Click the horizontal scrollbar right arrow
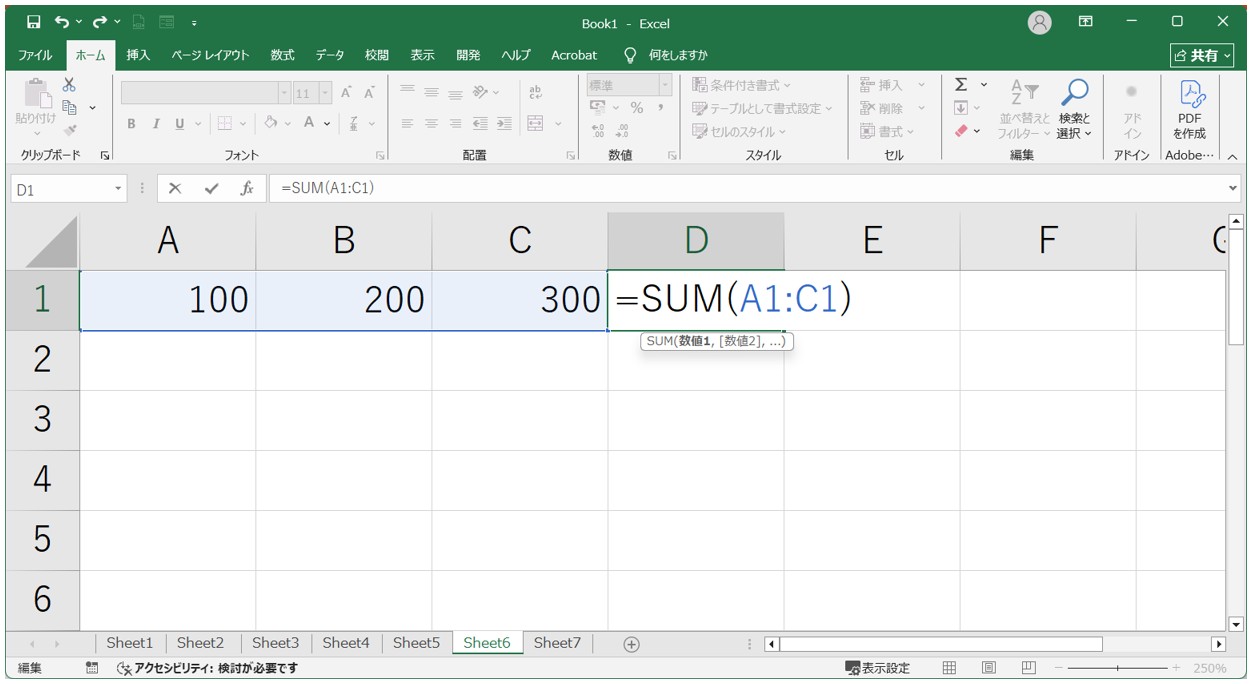The image size is (1253, 684). [1218, 644]
